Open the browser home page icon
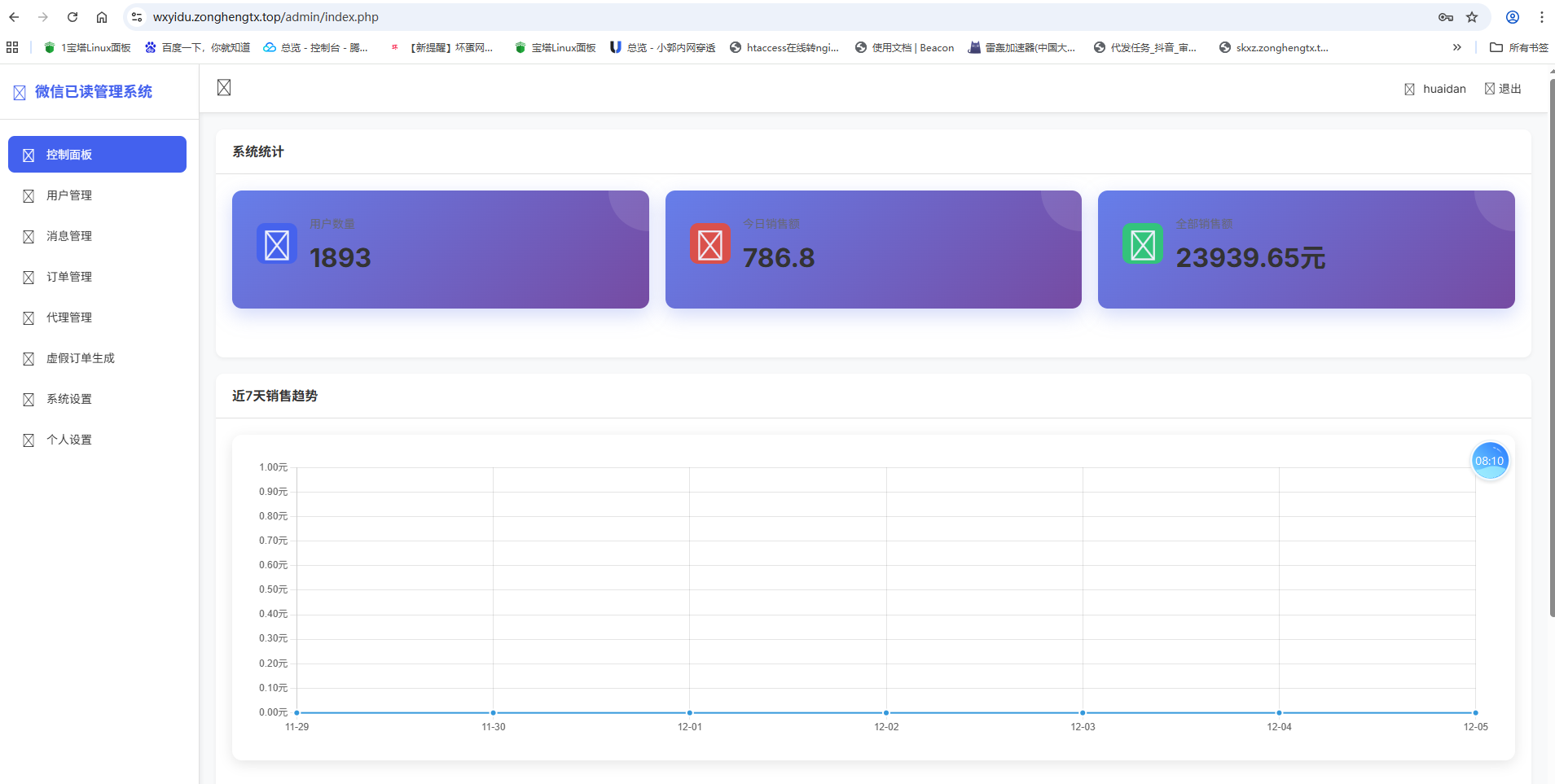 (x=102, y=17)
